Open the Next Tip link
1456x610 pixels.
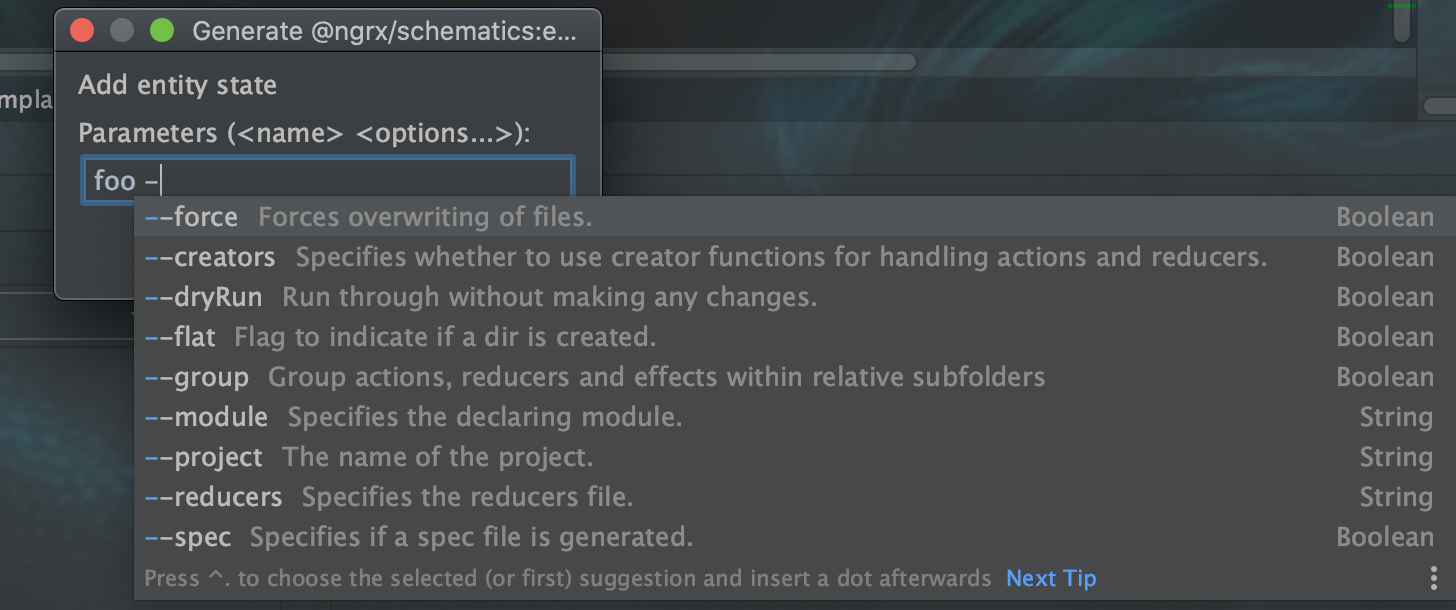point(1050,578)
